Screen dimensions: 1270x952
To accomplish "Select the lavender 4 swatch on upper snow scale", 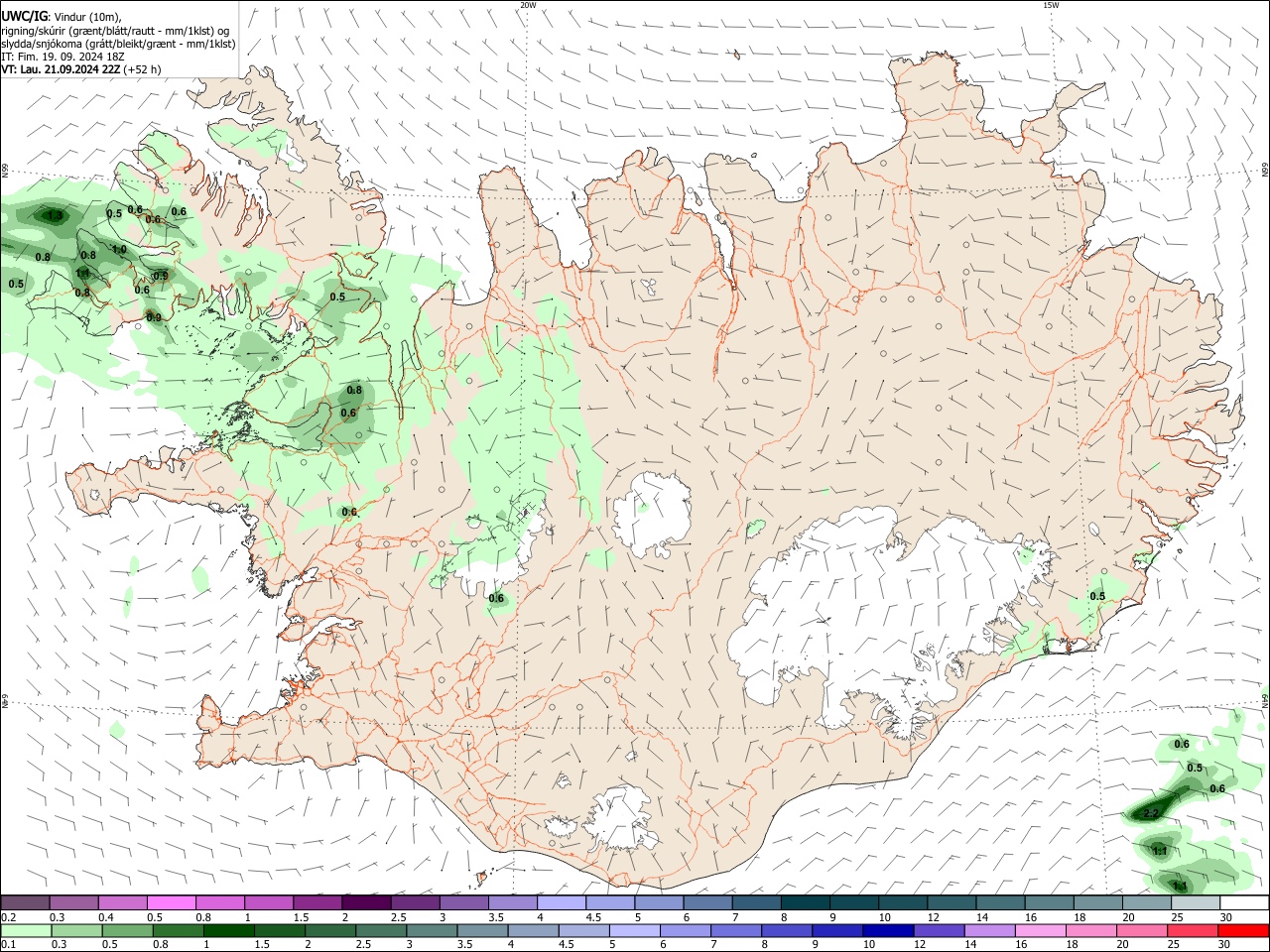I will 562,902.
